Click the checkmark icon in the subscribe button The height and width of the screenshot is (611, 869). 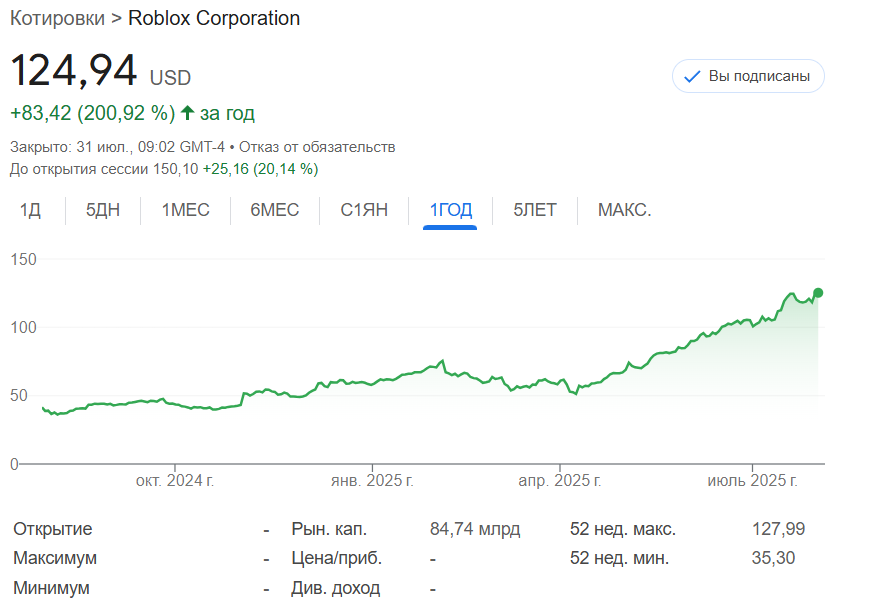coord(692,77)
